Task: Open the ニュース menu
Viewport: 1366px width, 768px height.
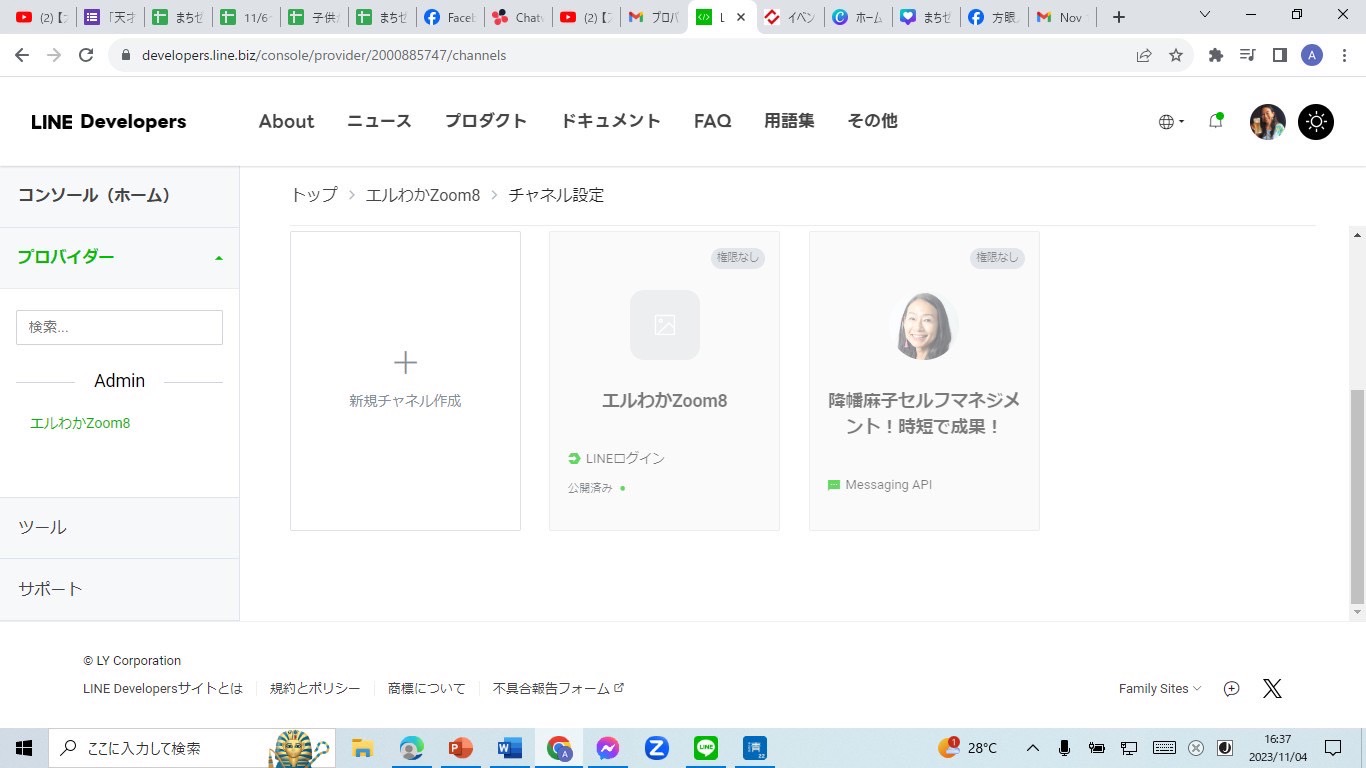Action: [379, 121]
